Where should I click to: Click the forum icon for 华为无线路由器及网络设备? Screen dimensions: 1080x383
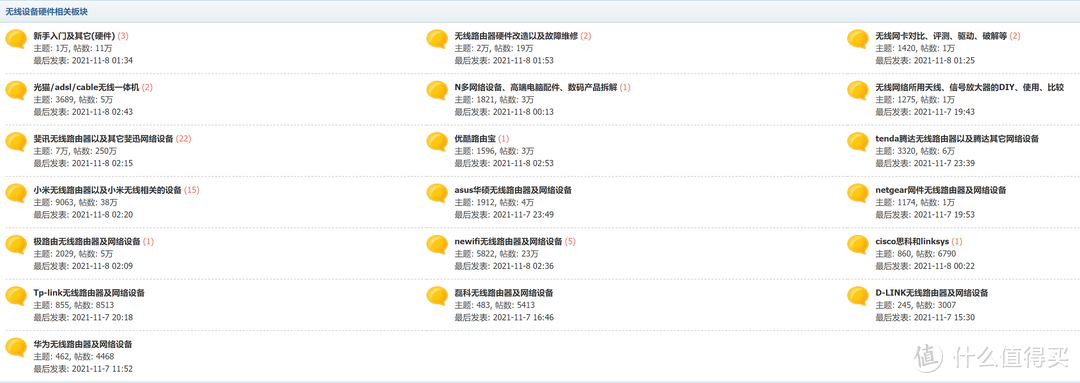tap(17, 348)
